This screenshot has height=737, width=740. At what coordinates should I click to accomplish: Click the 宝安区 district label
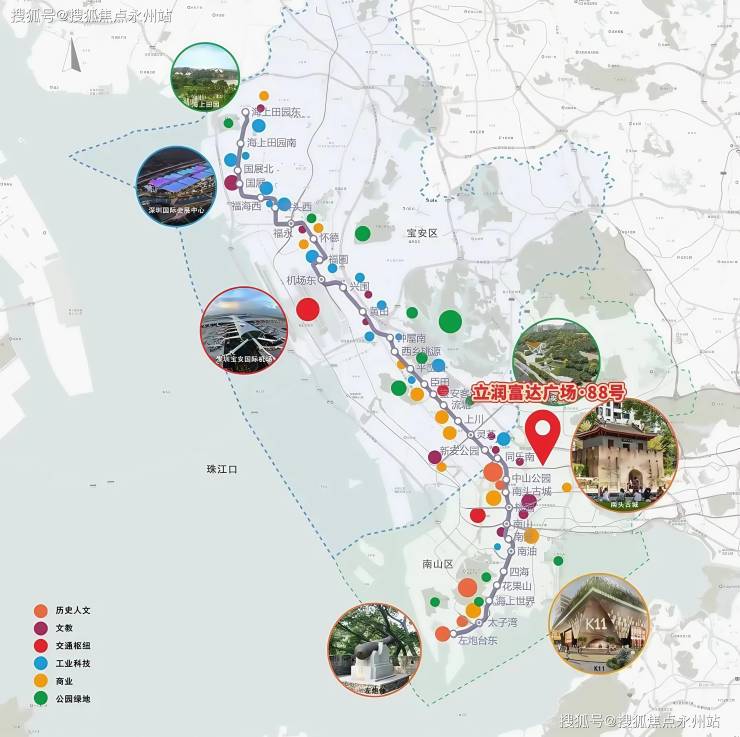422,233
